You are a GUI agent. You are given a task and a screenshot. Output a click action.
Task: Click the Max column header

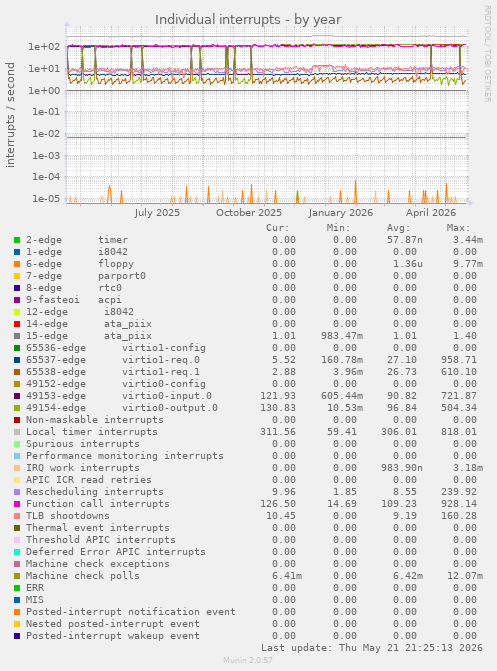[458, 228]
